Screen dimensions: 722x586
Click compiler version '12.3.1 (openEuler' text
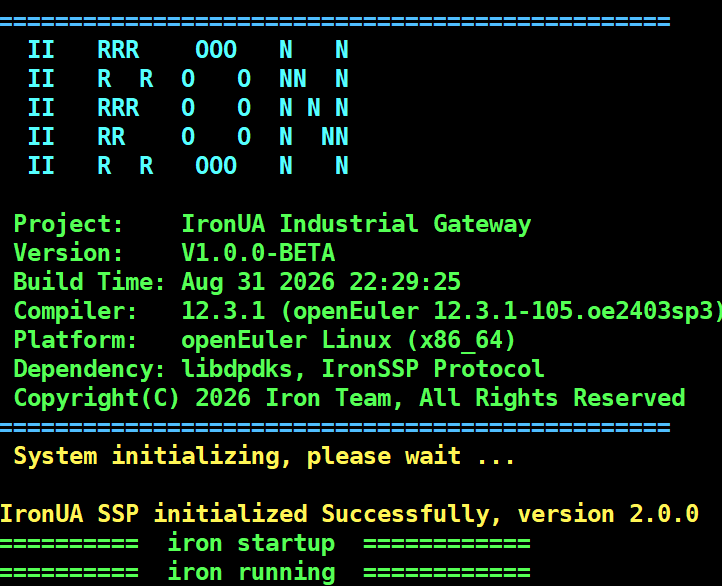300,311
